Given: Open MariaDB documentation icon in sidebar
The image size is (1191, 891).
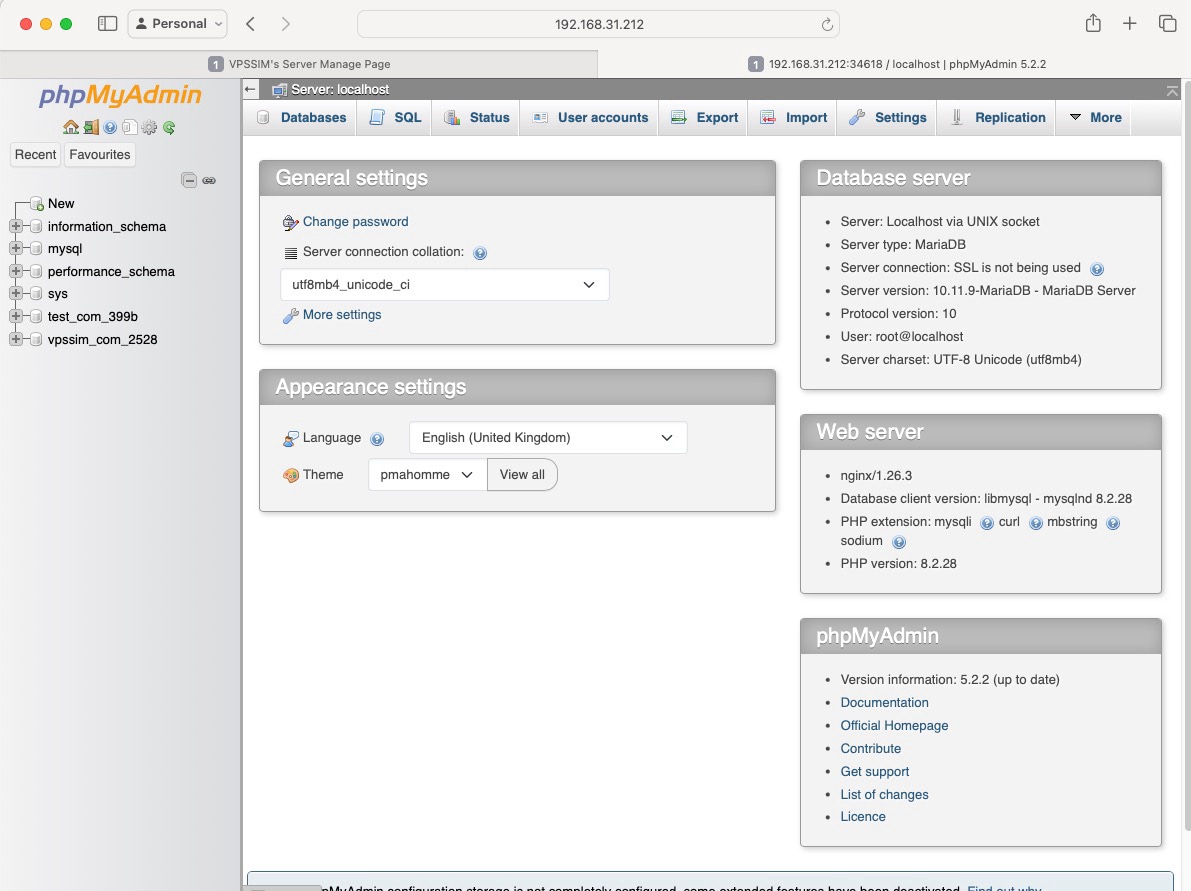Looking at the screenshot, I should pos(129,127).
